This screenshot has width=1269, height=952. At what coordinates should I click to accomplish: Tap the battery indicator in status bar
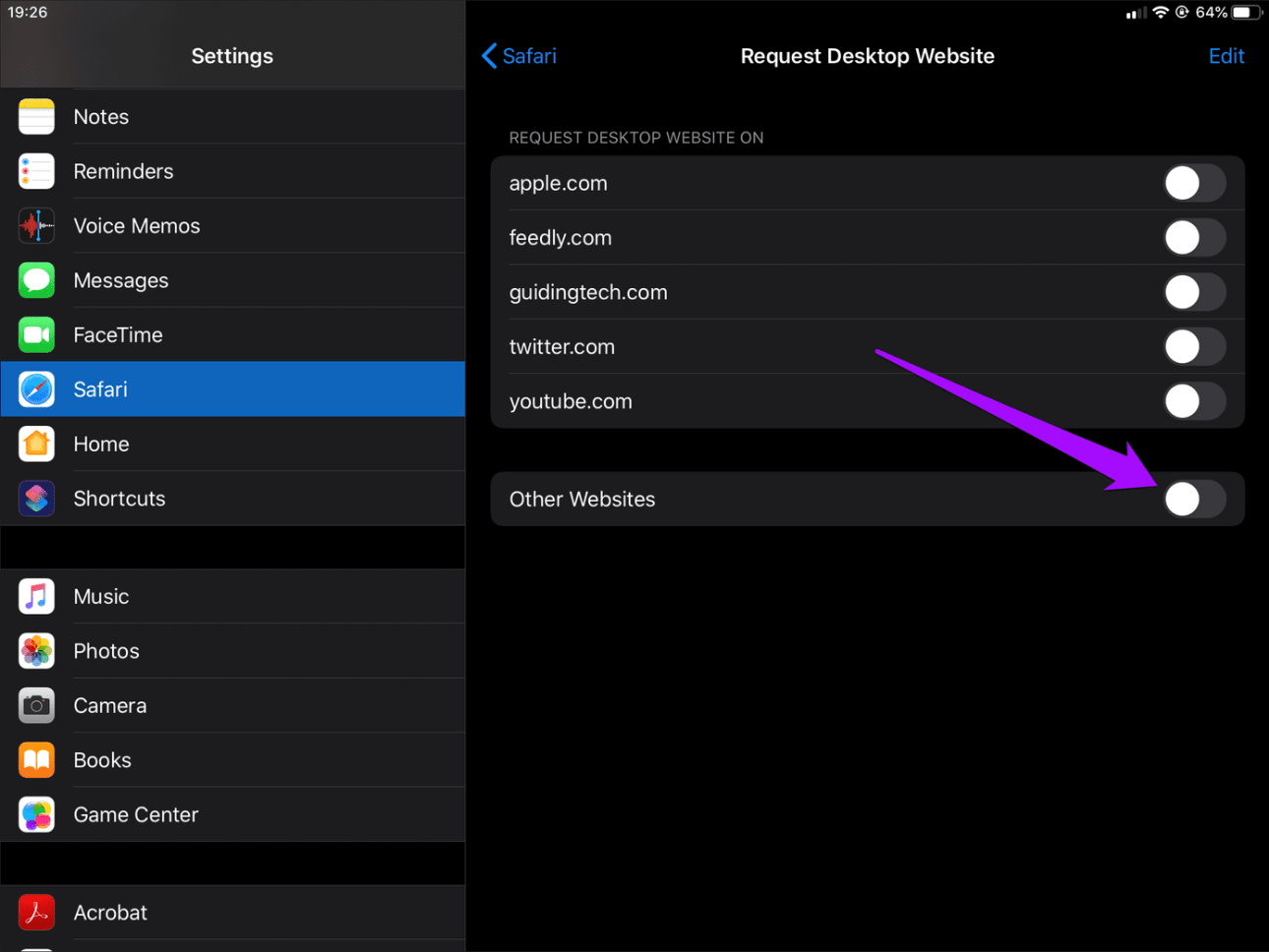(x=1245, y=13)
